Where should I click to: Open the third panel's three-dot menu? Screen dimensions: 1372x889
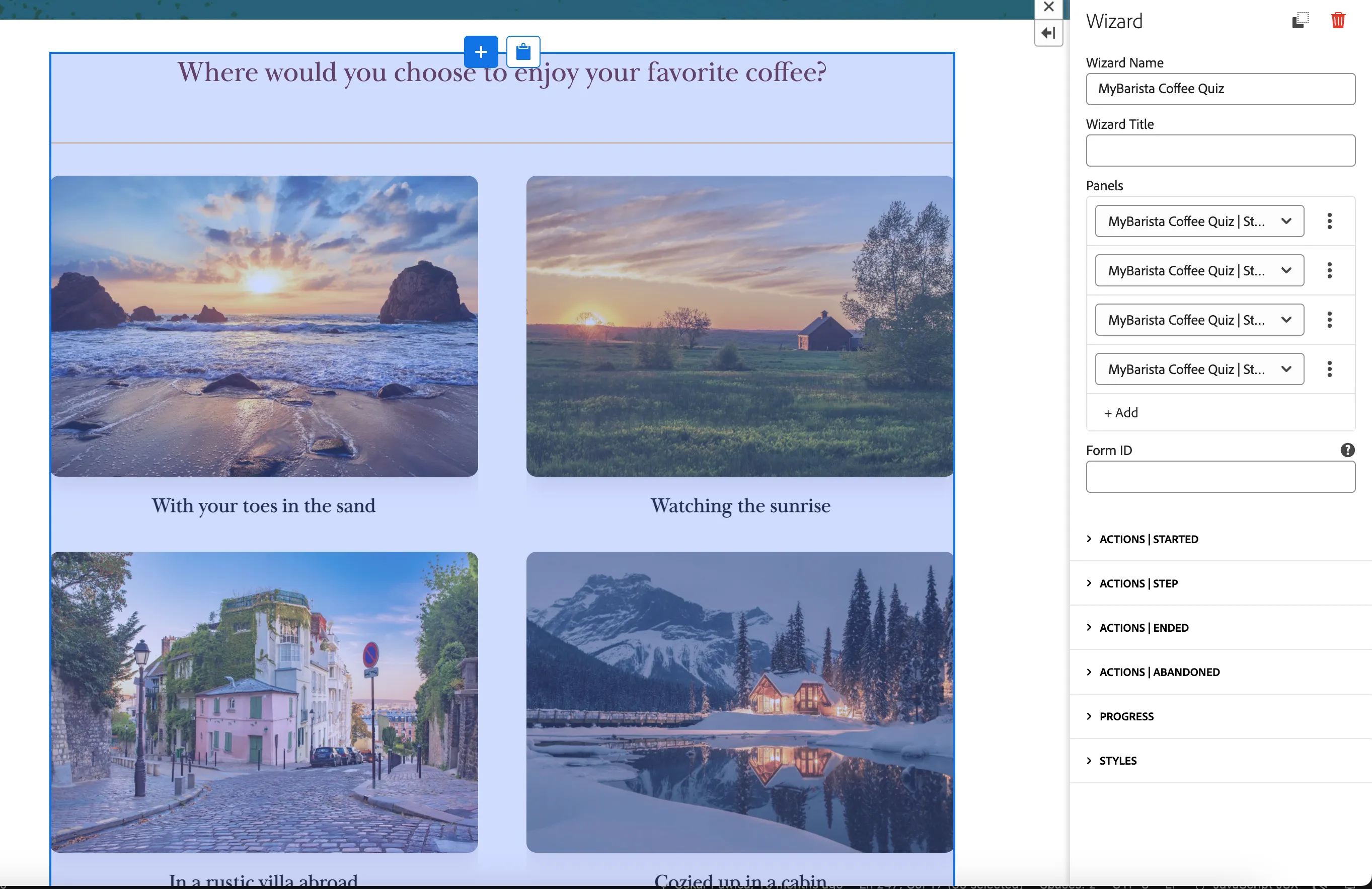coord(1329,320)
